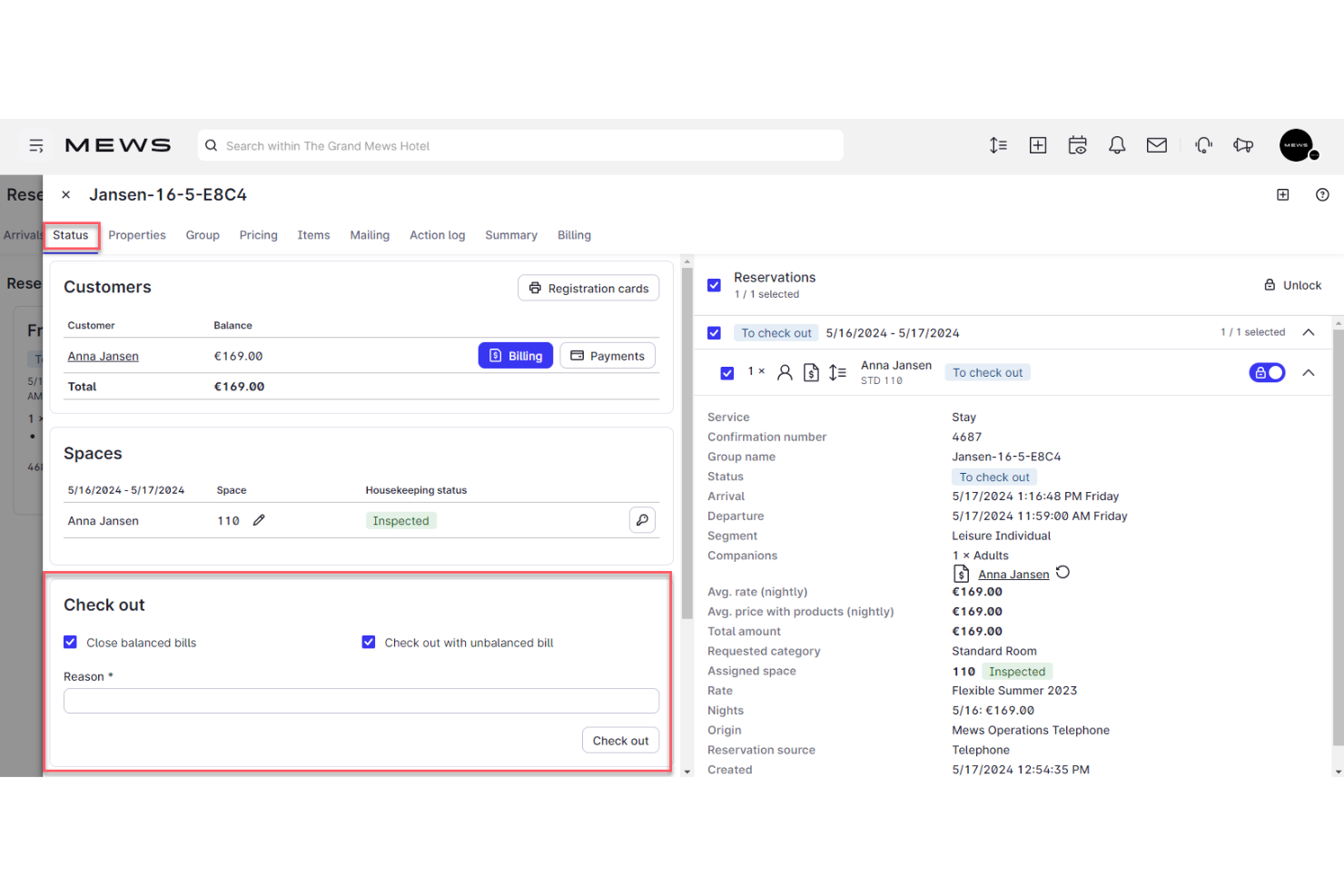The image size is (1344, 896).
Task: Open Anna Jansen link under Companions
Action: [x=1013, y=575]
